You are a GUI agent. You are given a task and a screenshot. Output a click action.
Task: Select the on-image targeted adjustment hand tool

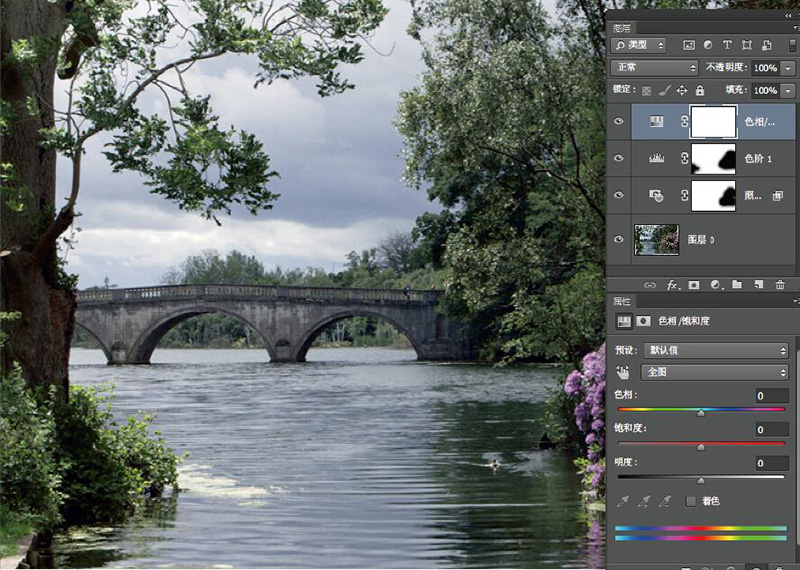click(x=623, y=371)
